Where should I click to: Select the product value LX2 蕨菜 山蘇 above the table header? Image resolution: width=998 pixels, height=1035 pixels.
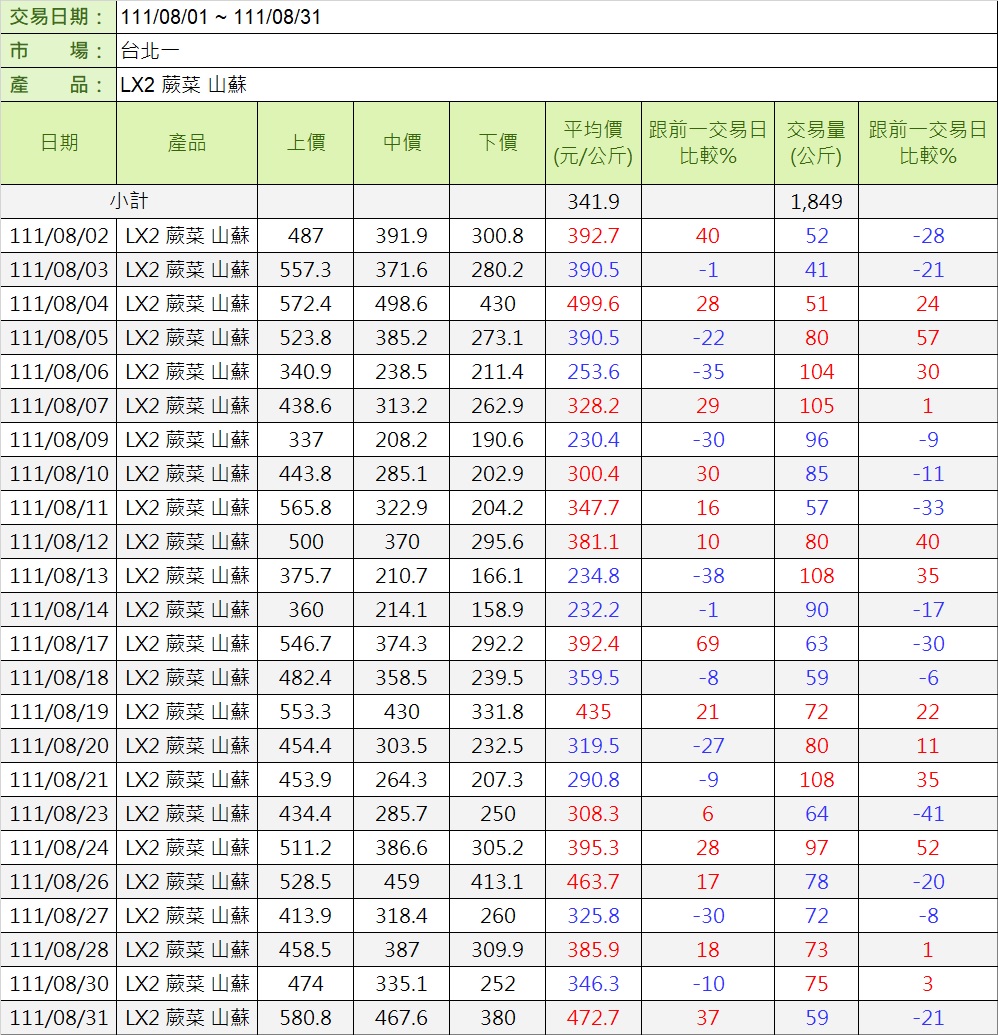pos(183,85)
